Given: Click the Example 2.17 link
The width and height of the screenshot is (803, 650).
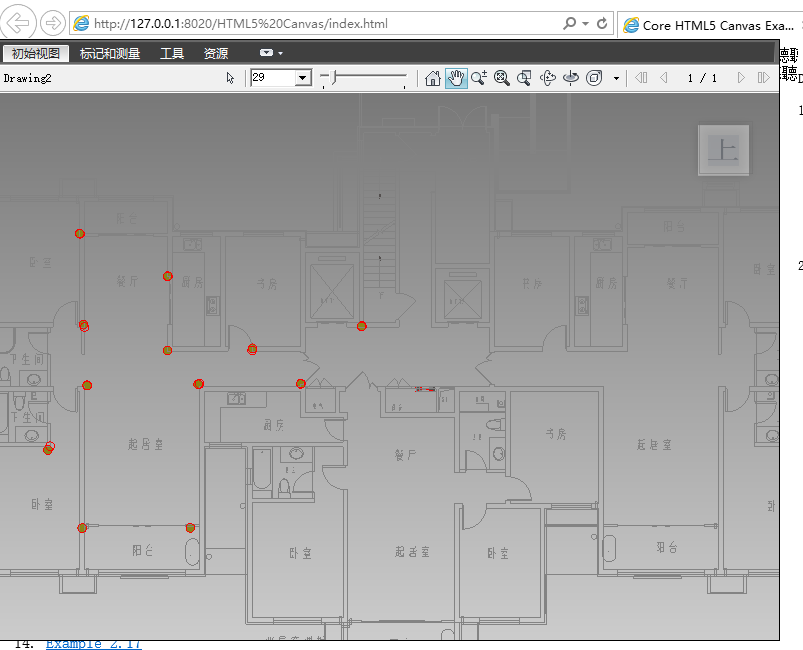Looking at the screenshot, I should click(x=93, y=644).
